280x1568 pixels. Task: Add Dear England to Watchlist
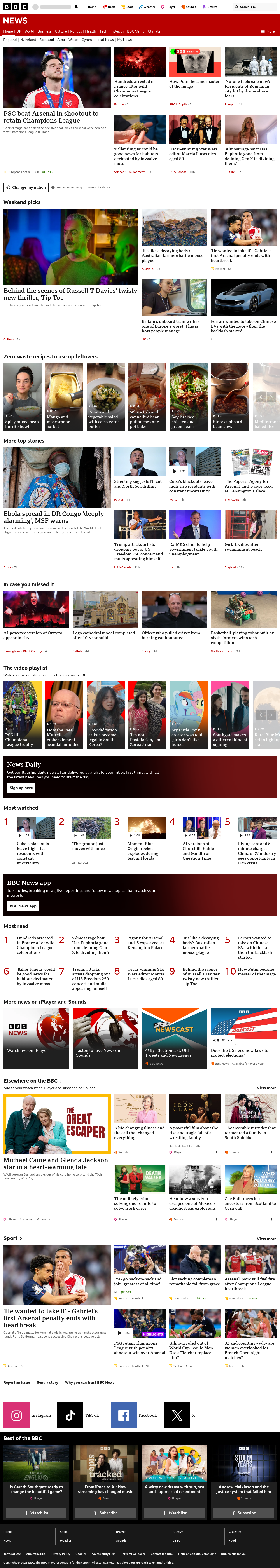tap(37, 1513)
